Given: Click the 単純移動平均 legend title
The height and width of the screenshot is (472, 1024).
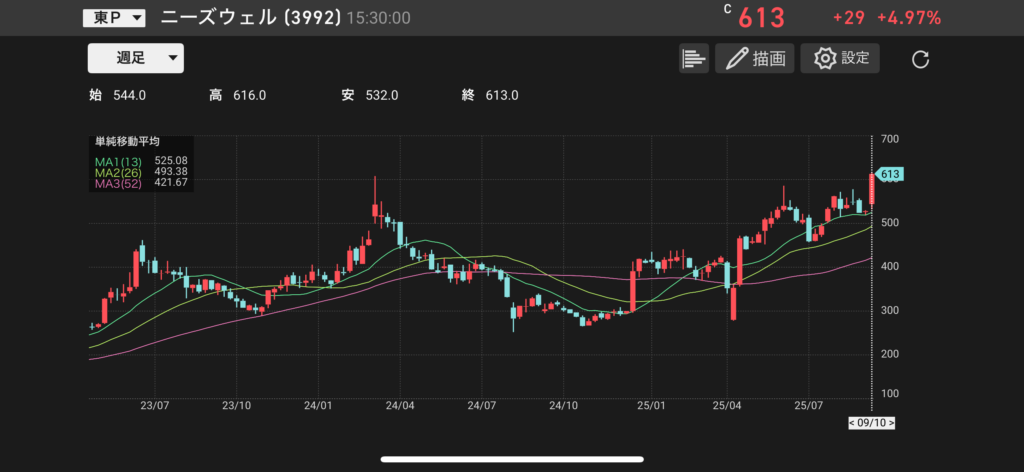Looking at the screenshot, I should point(128,141).
